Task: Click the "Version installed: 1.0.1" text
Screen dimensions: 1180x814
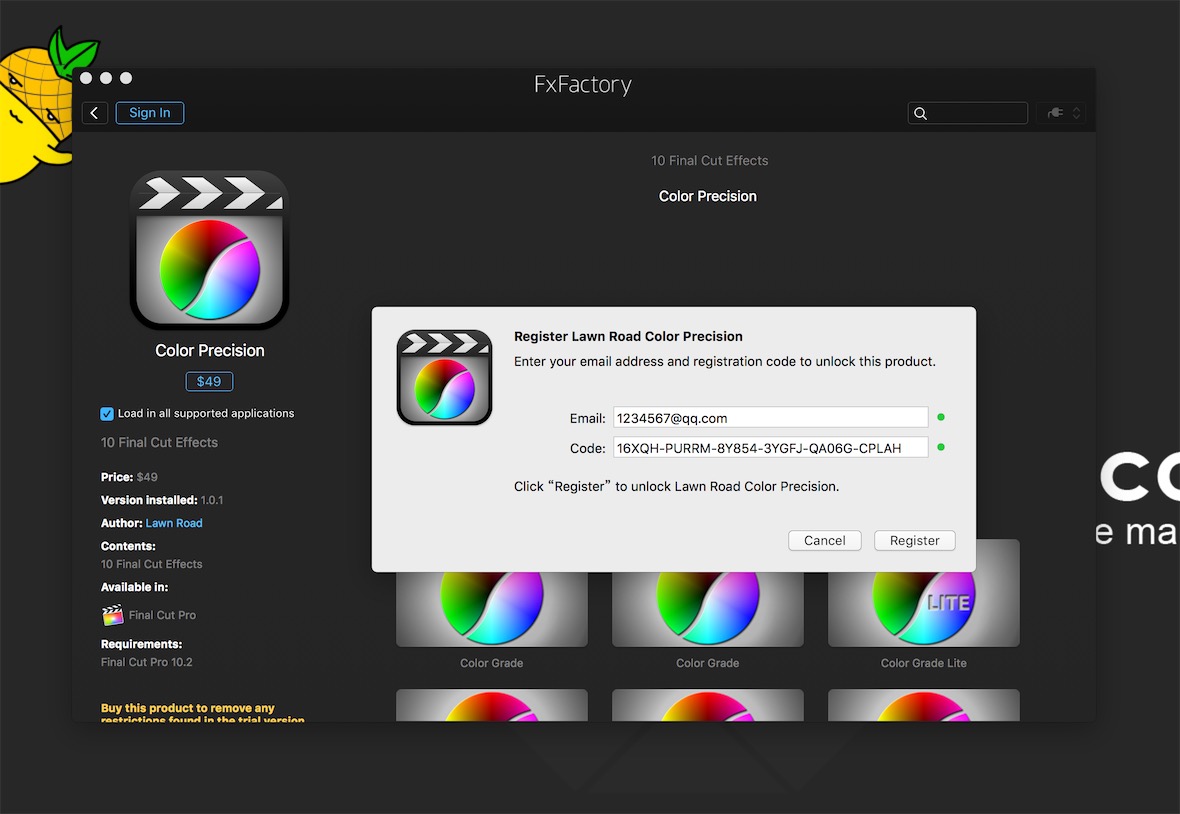Action: click(x=162, y=500)
